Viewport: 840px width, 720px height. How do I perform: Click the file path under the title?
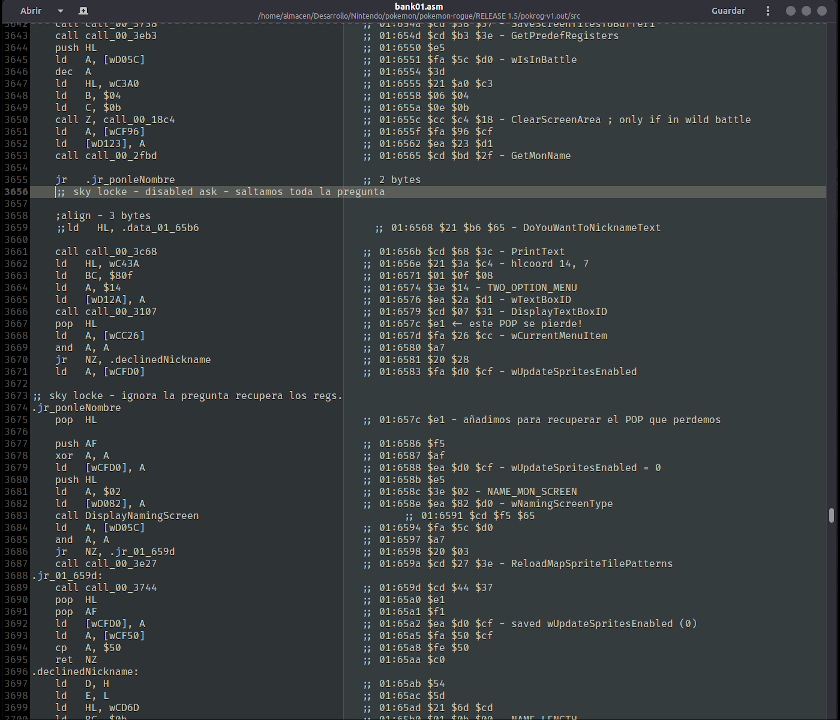point(419,16)
